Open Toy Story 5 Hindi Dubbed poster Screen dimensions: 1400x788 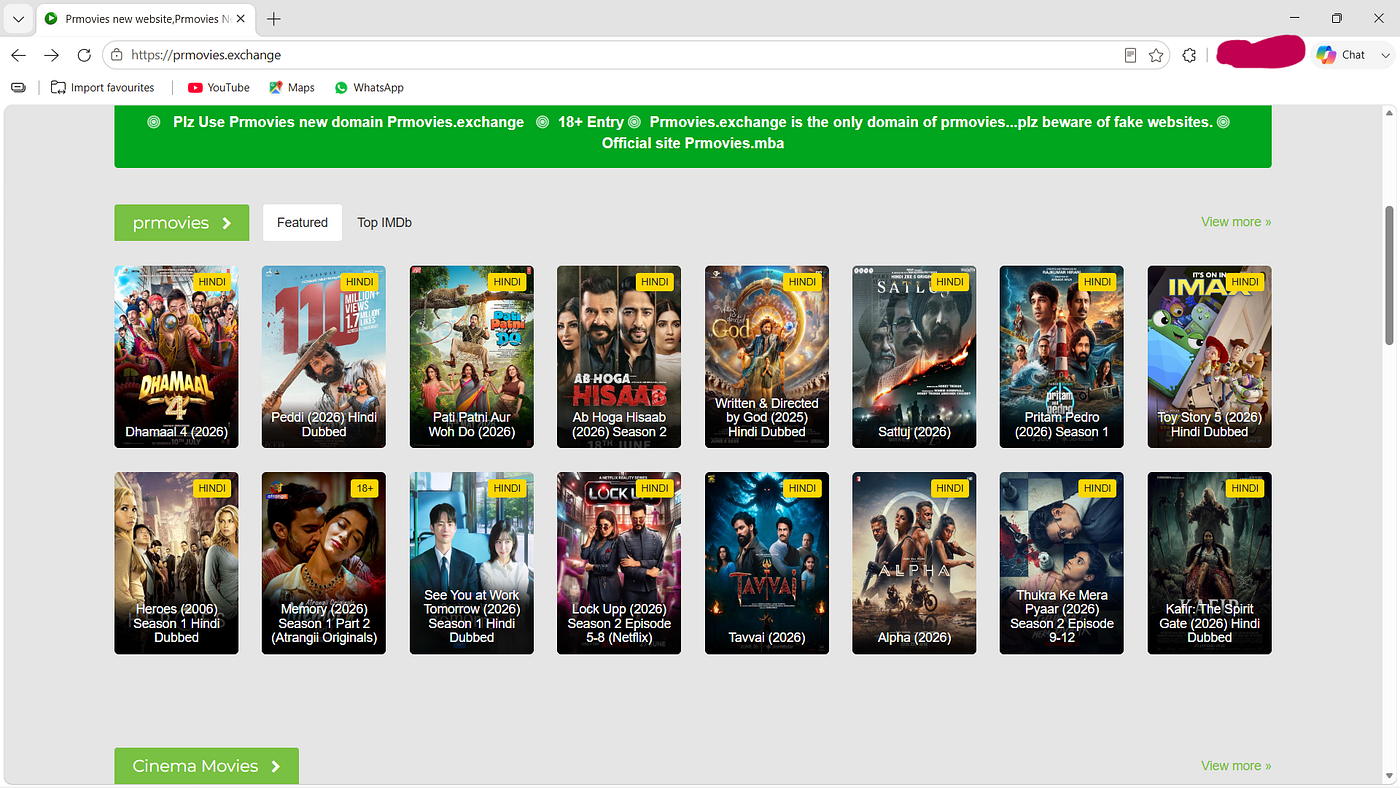pyautogui.click(x=1210, y=357)
